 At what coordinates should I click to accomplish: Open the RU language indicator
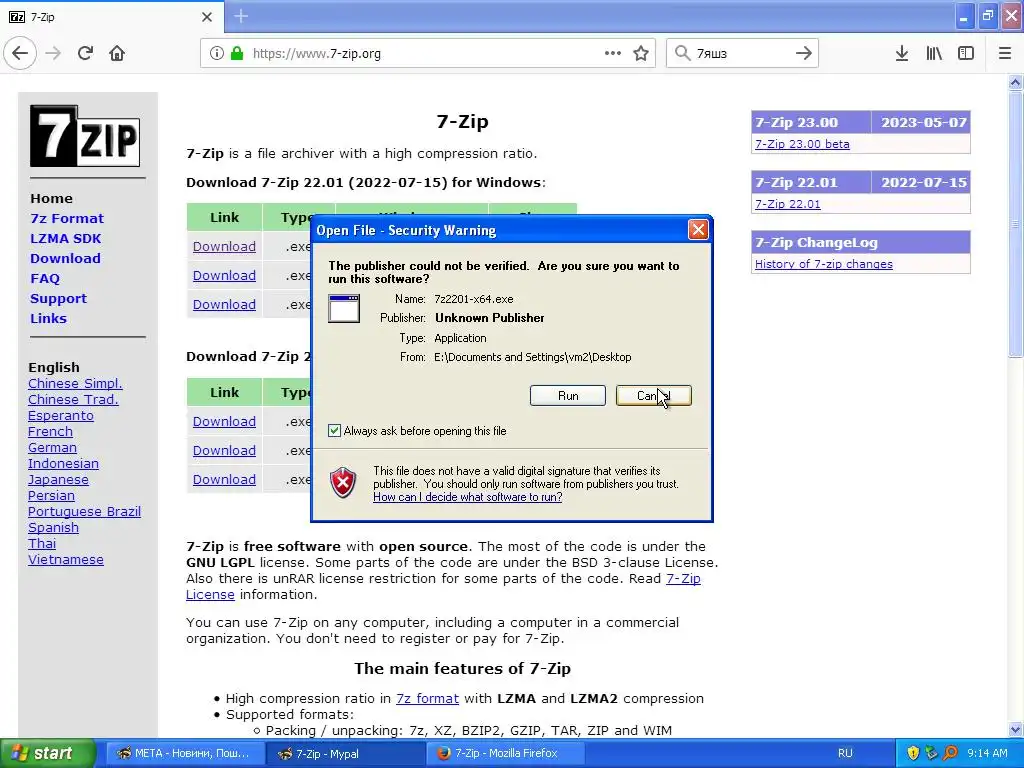pyautogui.click(x=845, y=754)
